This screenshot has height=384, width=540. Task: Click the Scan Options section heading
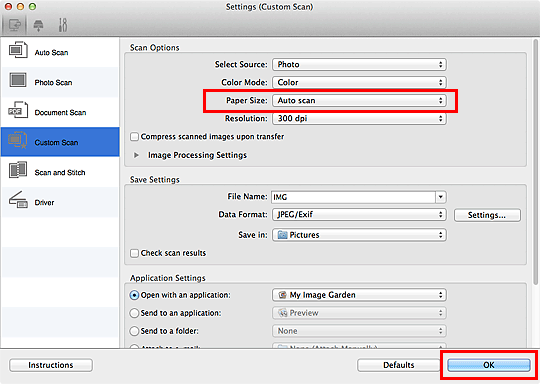(x=155, y=48)
